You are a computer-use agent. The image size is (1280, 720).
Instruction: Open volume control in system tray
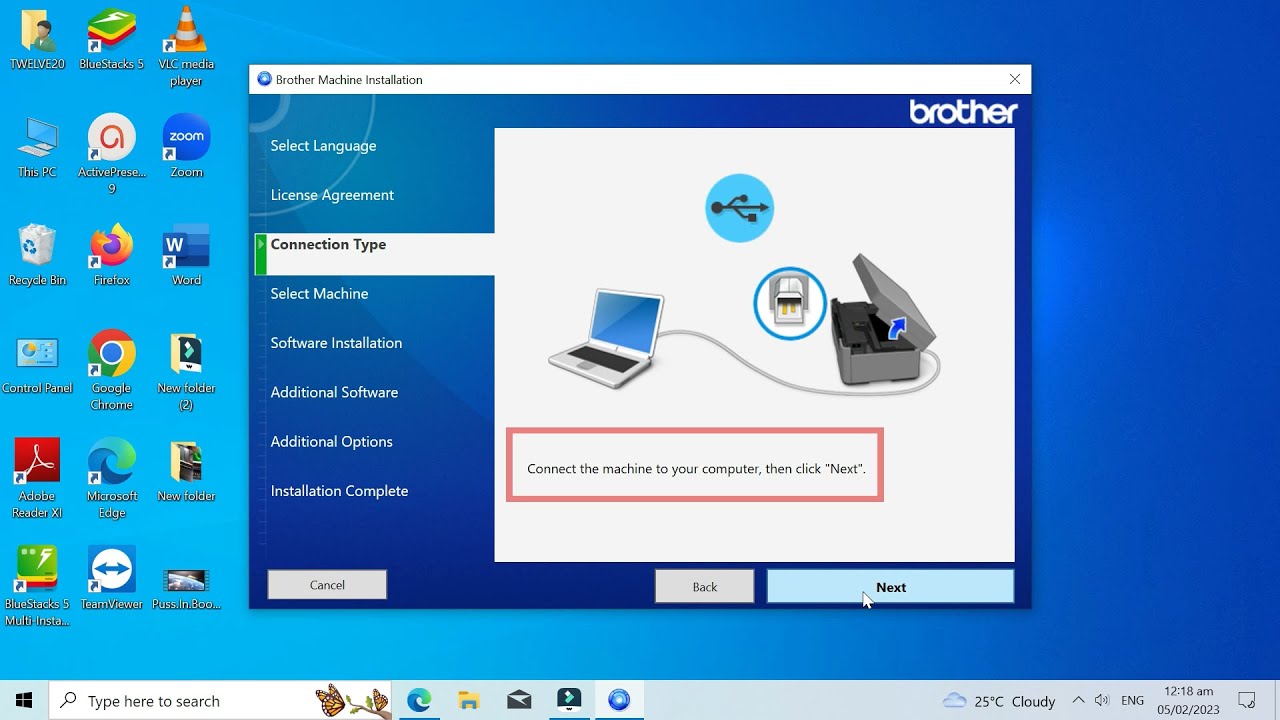coord(1102,700)
